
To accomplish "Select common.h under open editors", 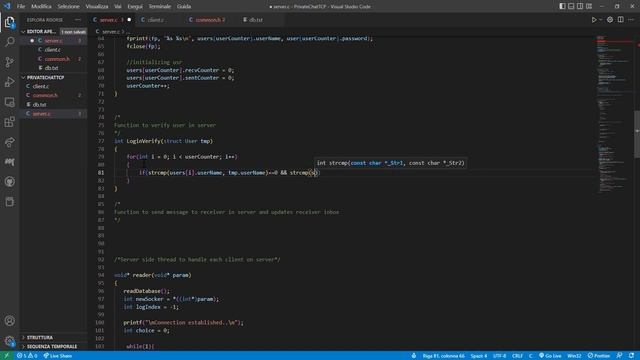I will (x=53, y=59).
